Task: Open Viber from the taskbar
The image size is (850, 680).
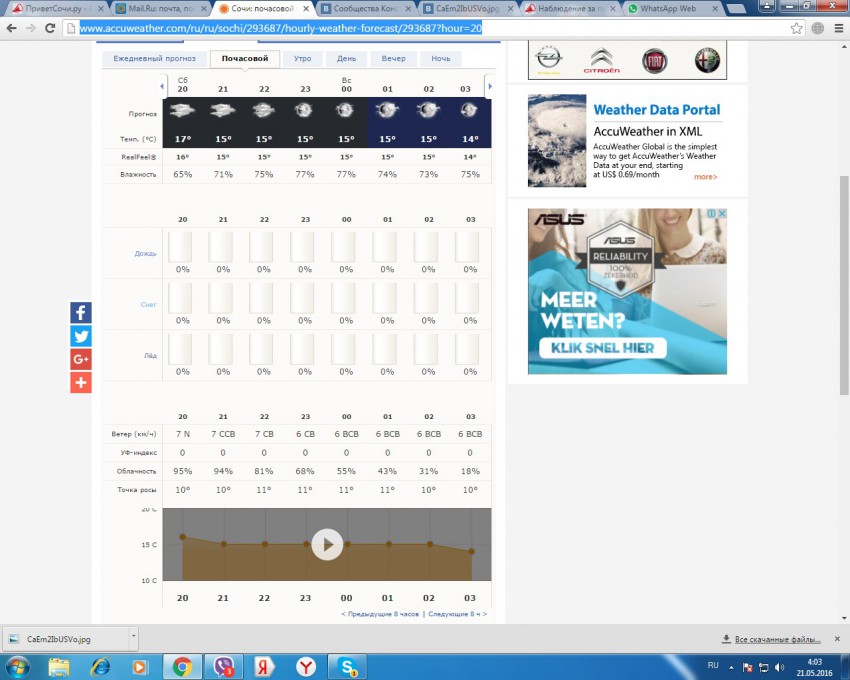Action: pyautogui.click(x=221, y=666)
